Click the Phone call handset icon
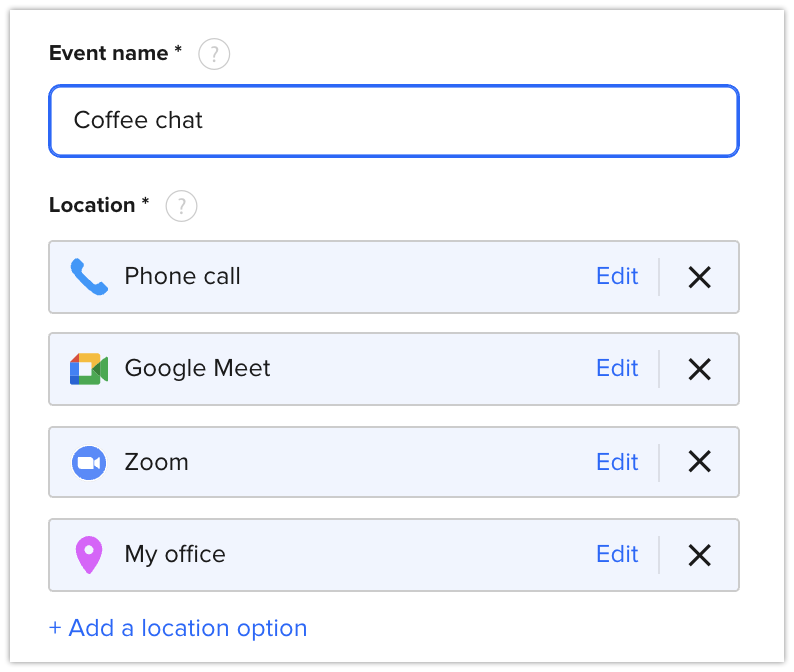794x672 pixels. 89,277
